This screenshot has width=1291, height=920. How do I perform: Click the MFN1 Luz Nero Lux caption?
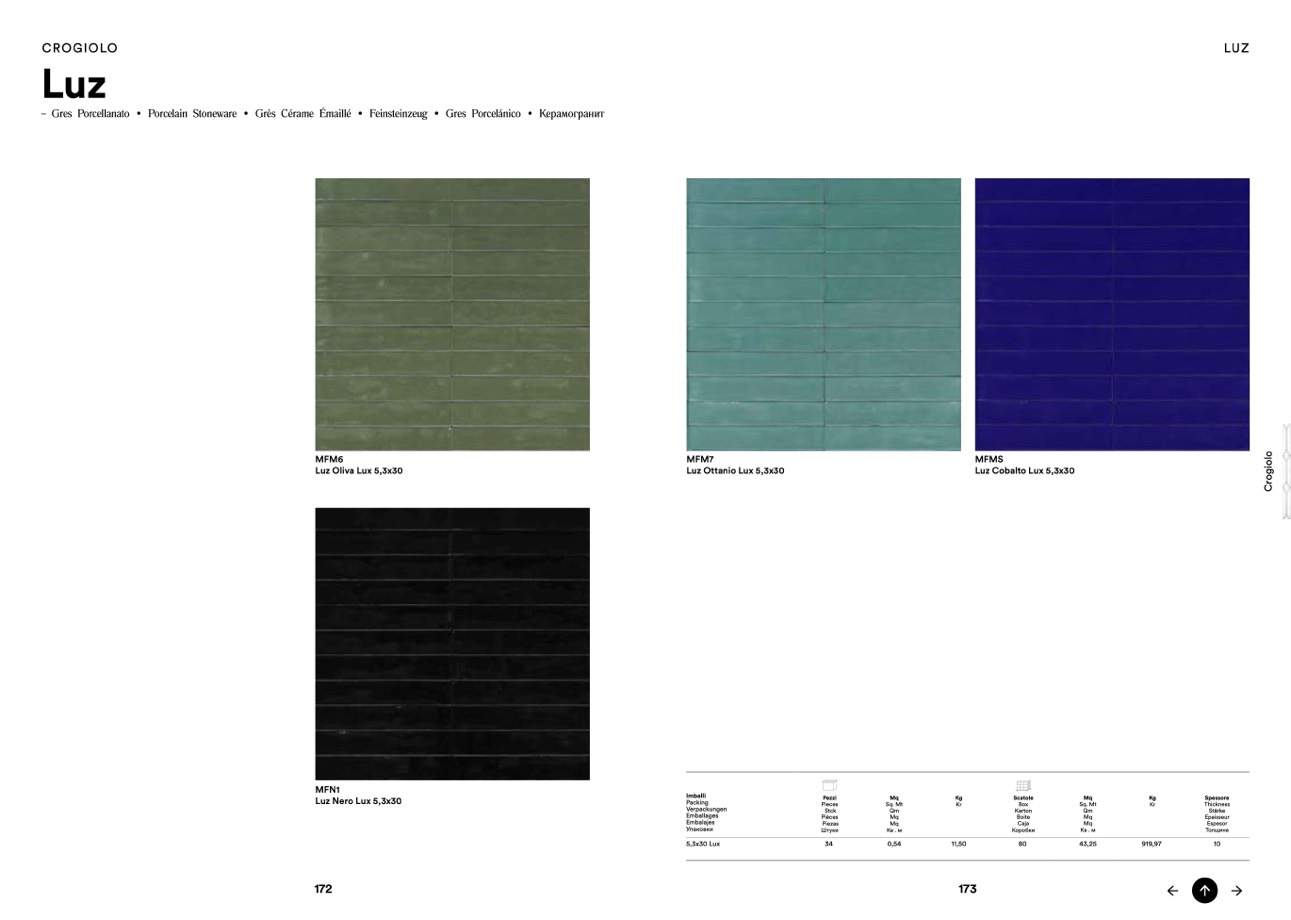(358, 795)
